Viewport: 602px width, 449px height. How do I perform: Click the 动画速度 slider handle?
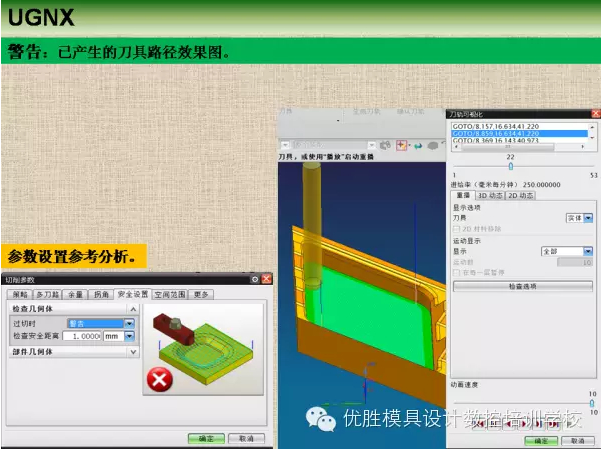click(592, 403)
